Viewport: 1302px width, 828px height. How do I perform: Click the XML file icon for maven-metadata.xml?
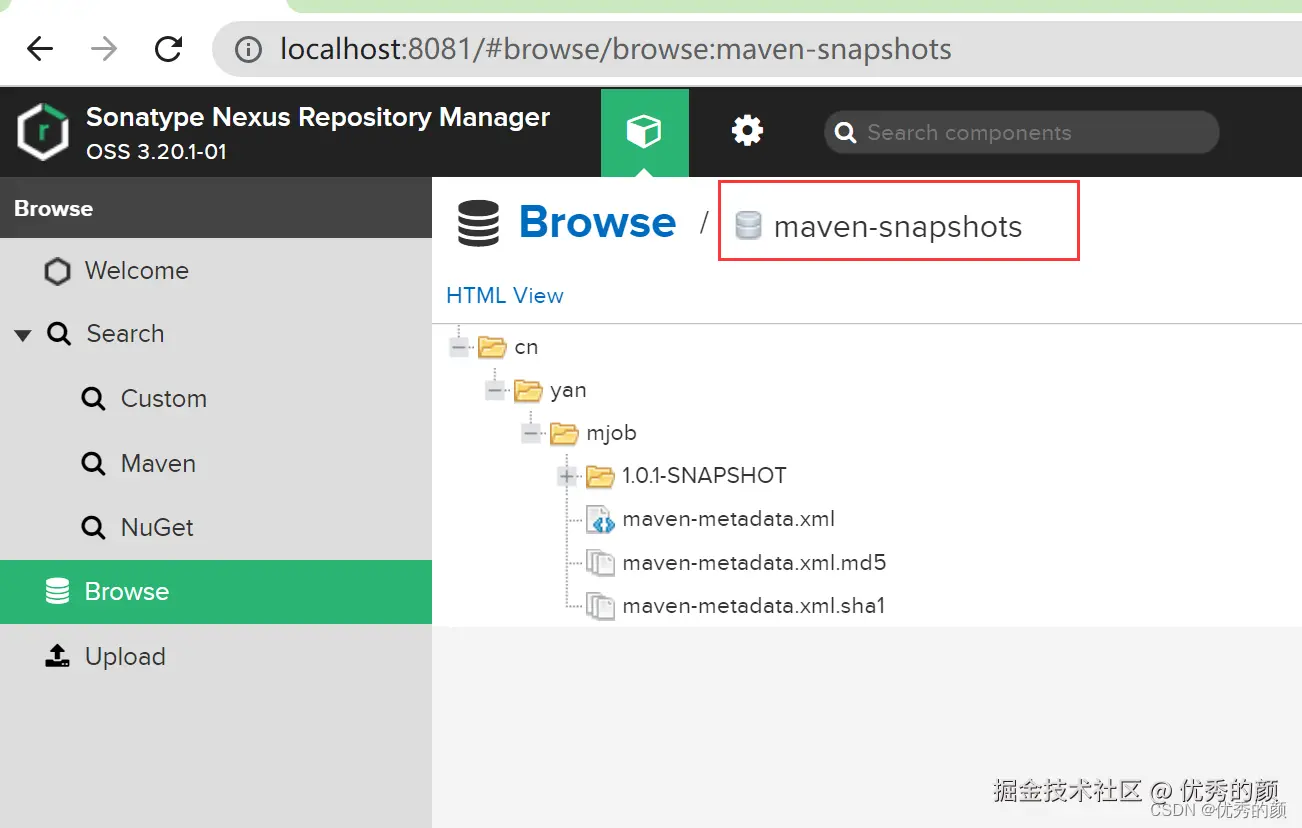point(600,519)
